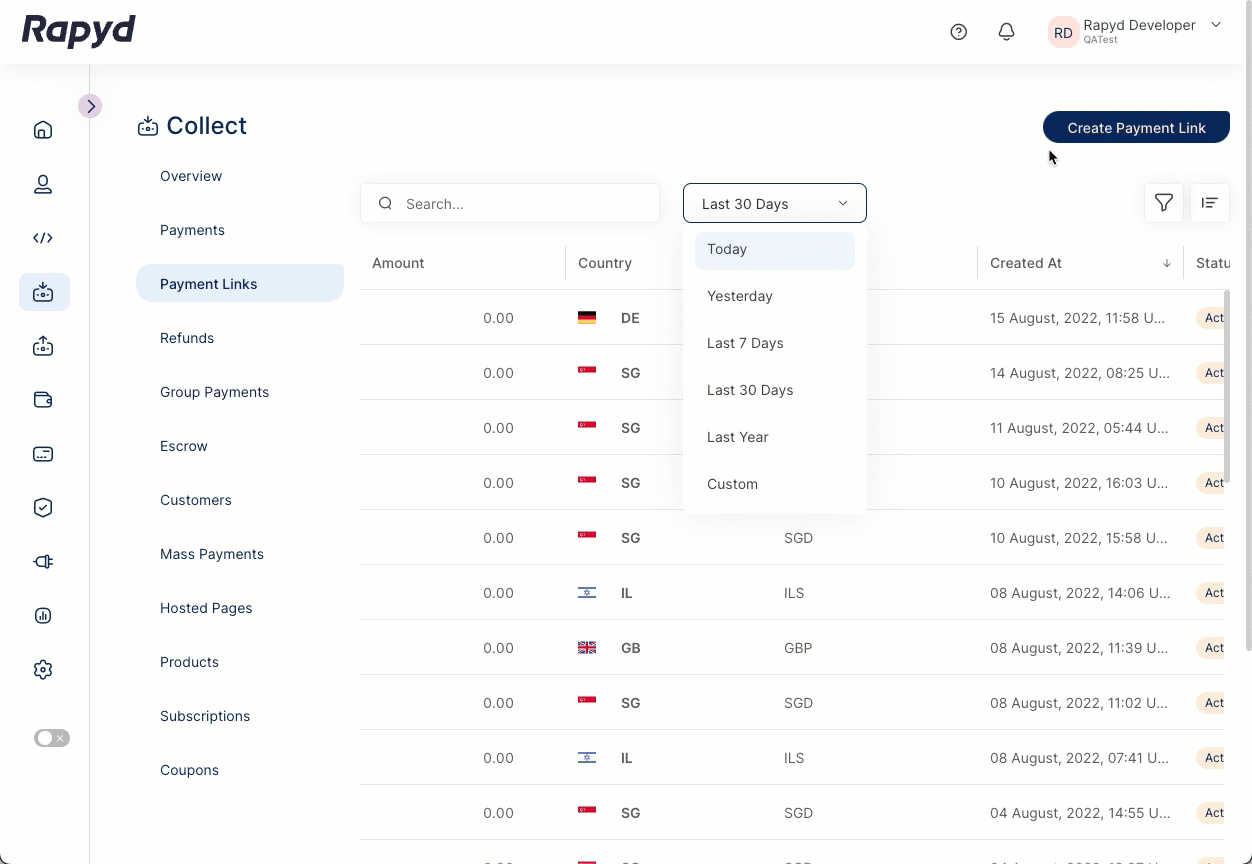This screenshot has width=1252, height=864.
Task: Open the Payments section
Action: coord(192,230)
